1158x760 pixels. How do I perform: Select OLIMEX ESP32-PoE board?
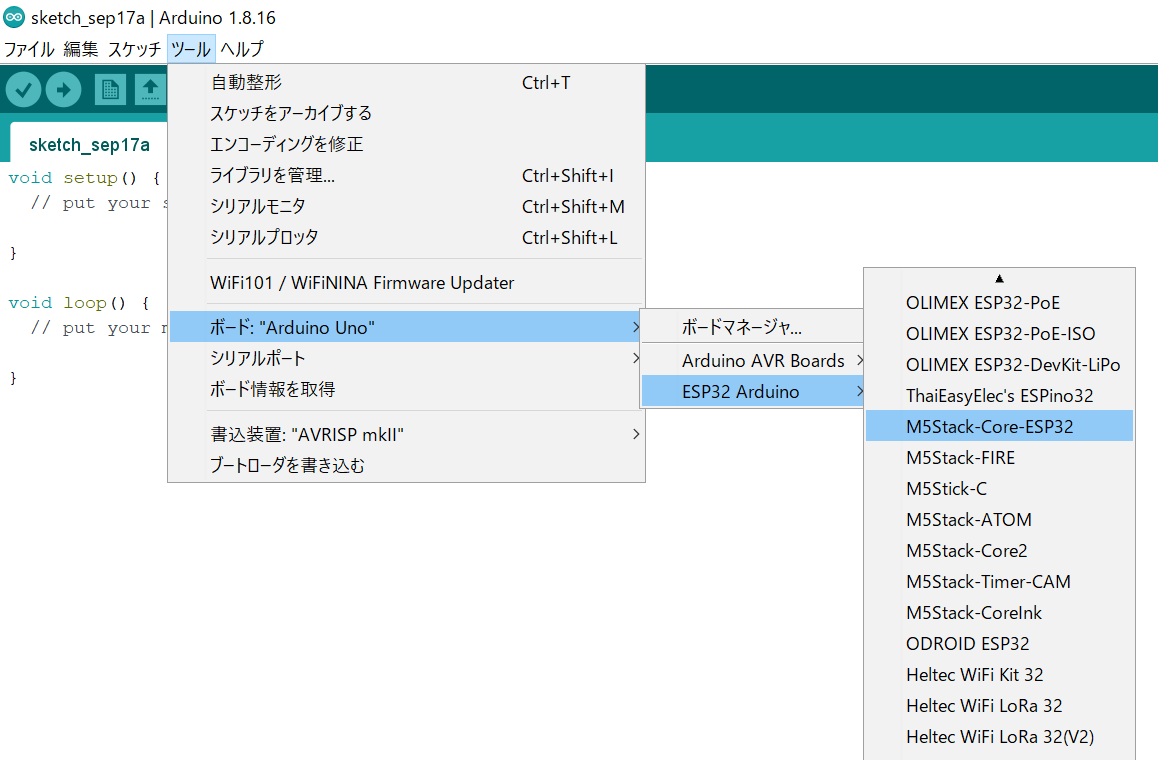[999, 303]
